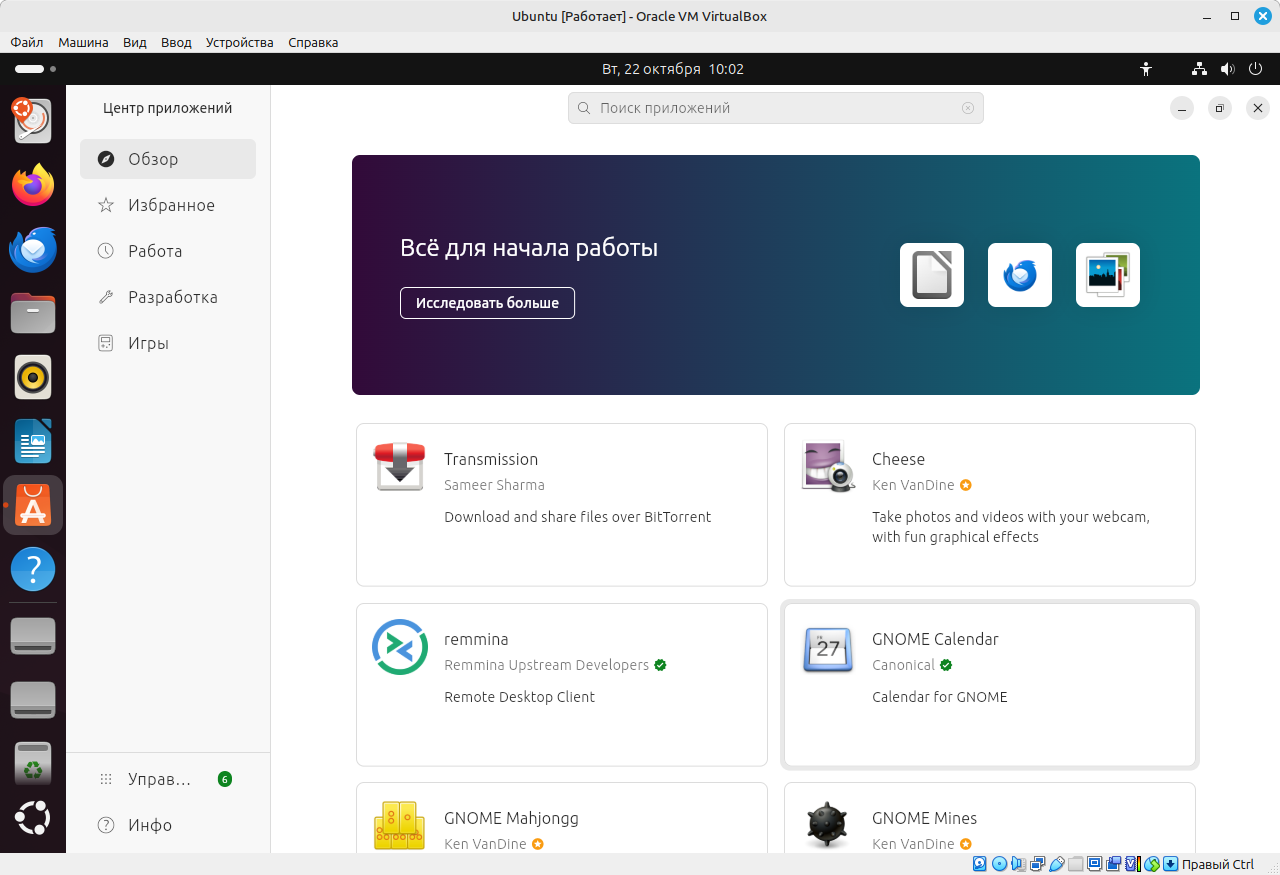1280x875 pixels.
Task: Open Trash from the dock
Action: [33, 764]
